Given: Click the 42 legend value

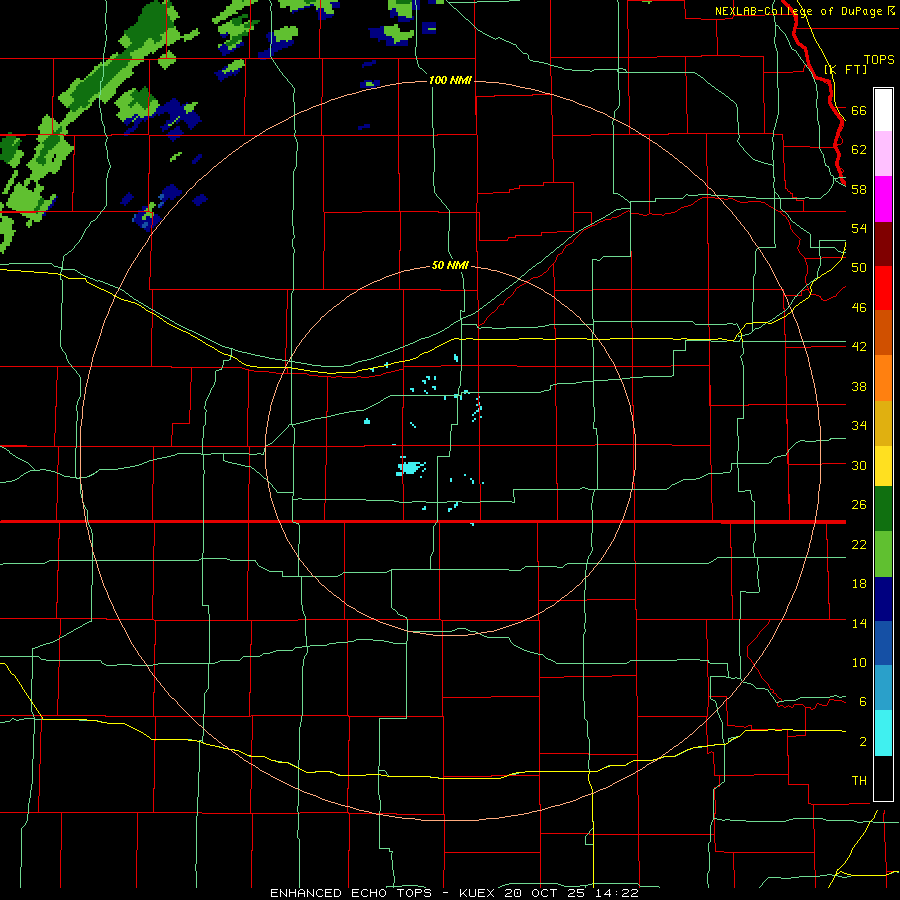Looking at the screenshot, I should [859, 347].
